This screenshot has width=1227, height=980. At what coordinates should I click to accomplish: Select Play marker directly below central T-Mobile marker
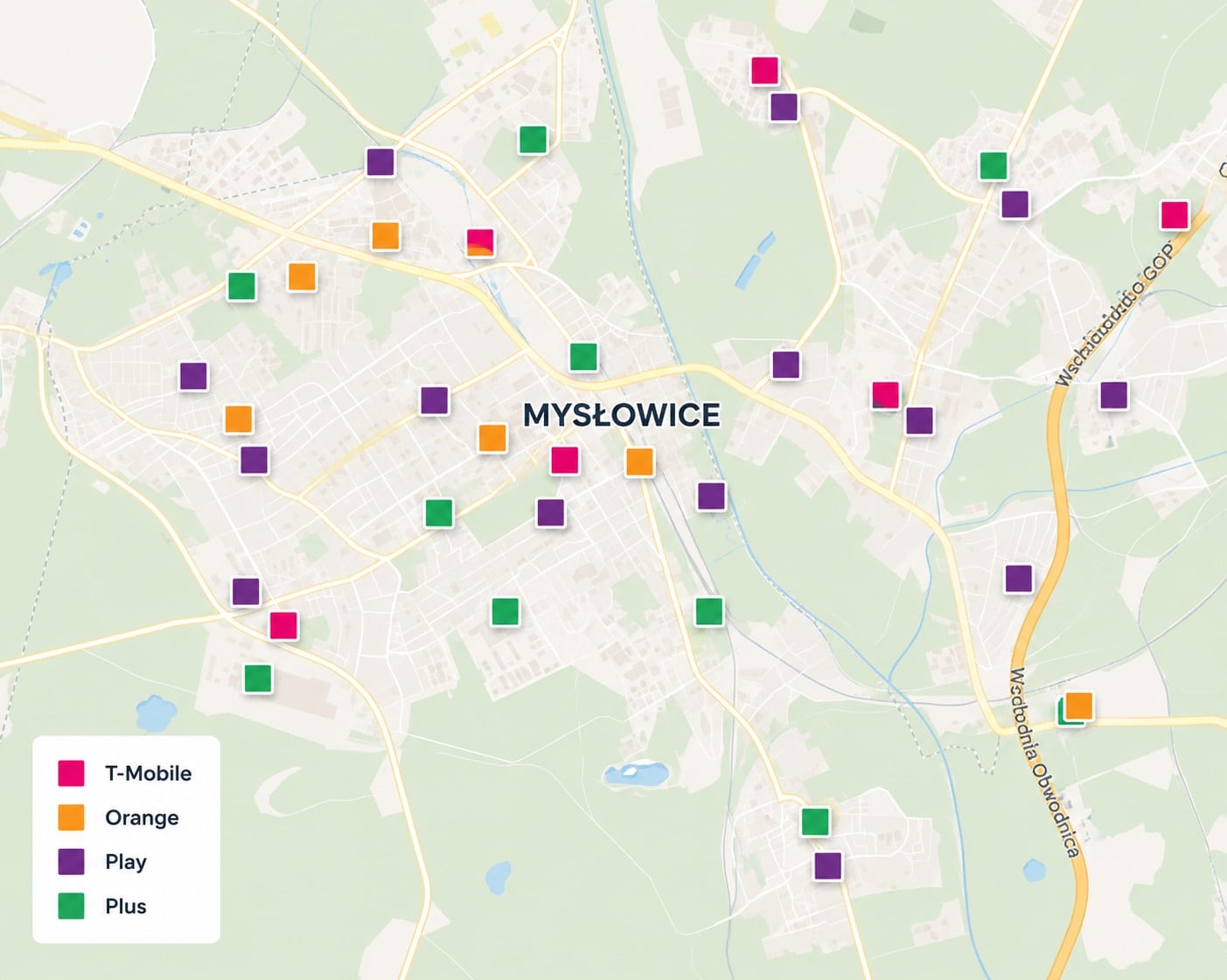pos(551,512)
